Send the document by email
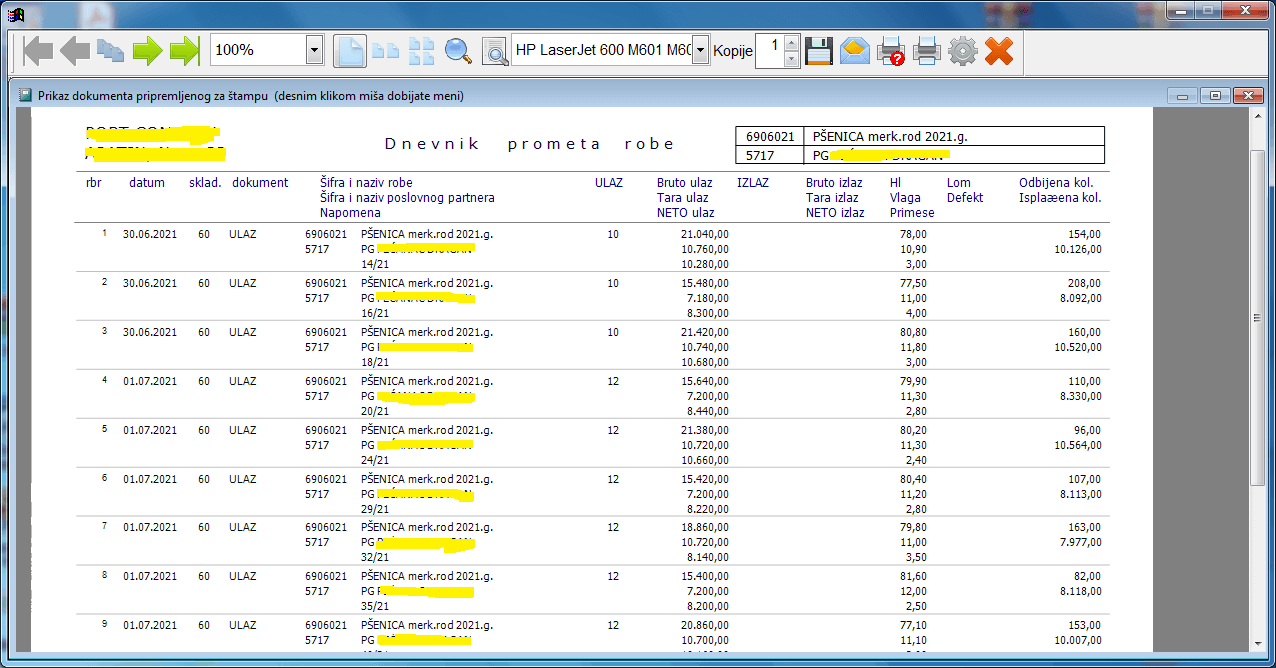Screen dimensions: 1276x668 [854, 51]
